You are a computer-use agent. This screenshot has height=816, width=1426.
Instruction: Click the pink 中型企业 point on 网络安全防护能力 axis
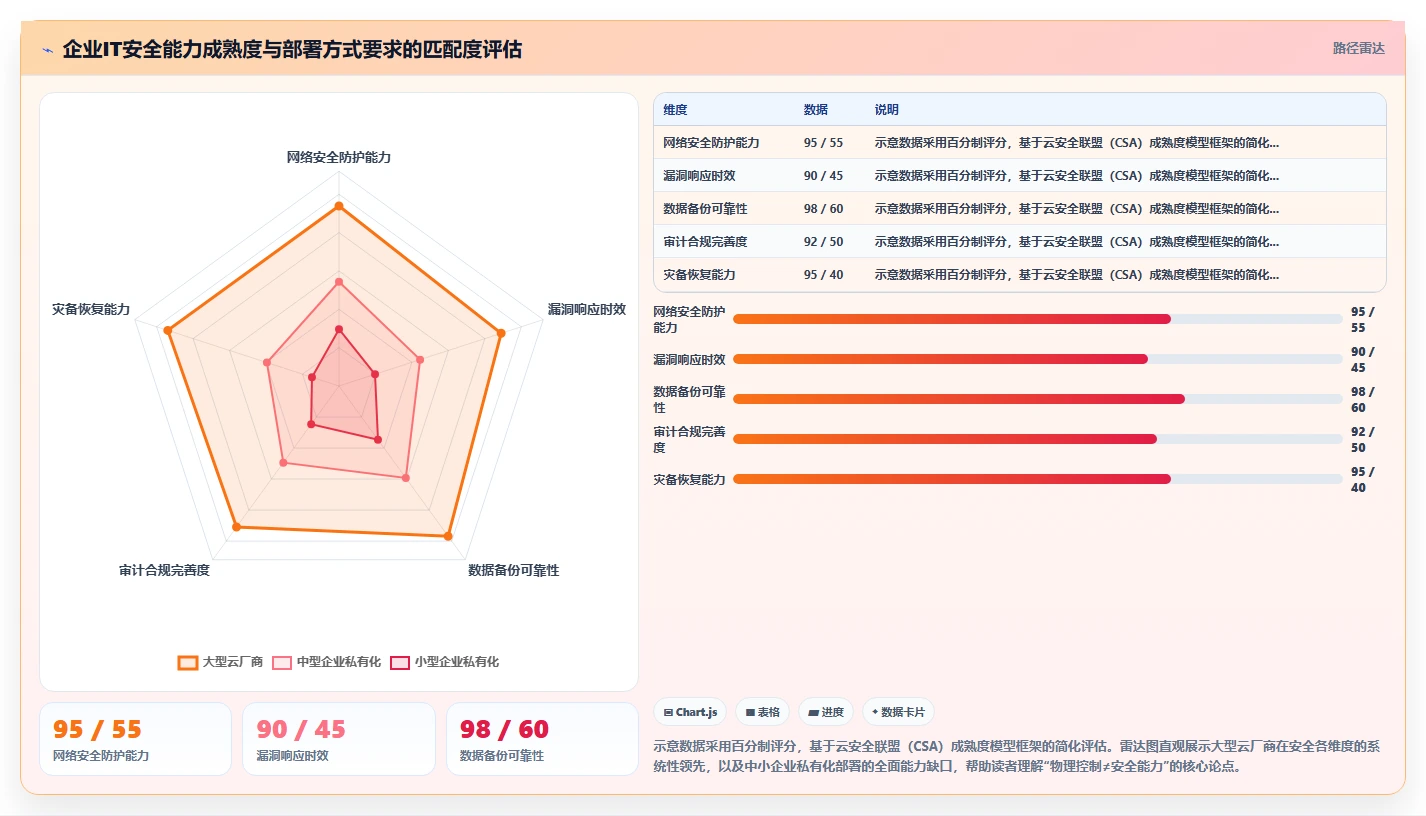339,282
